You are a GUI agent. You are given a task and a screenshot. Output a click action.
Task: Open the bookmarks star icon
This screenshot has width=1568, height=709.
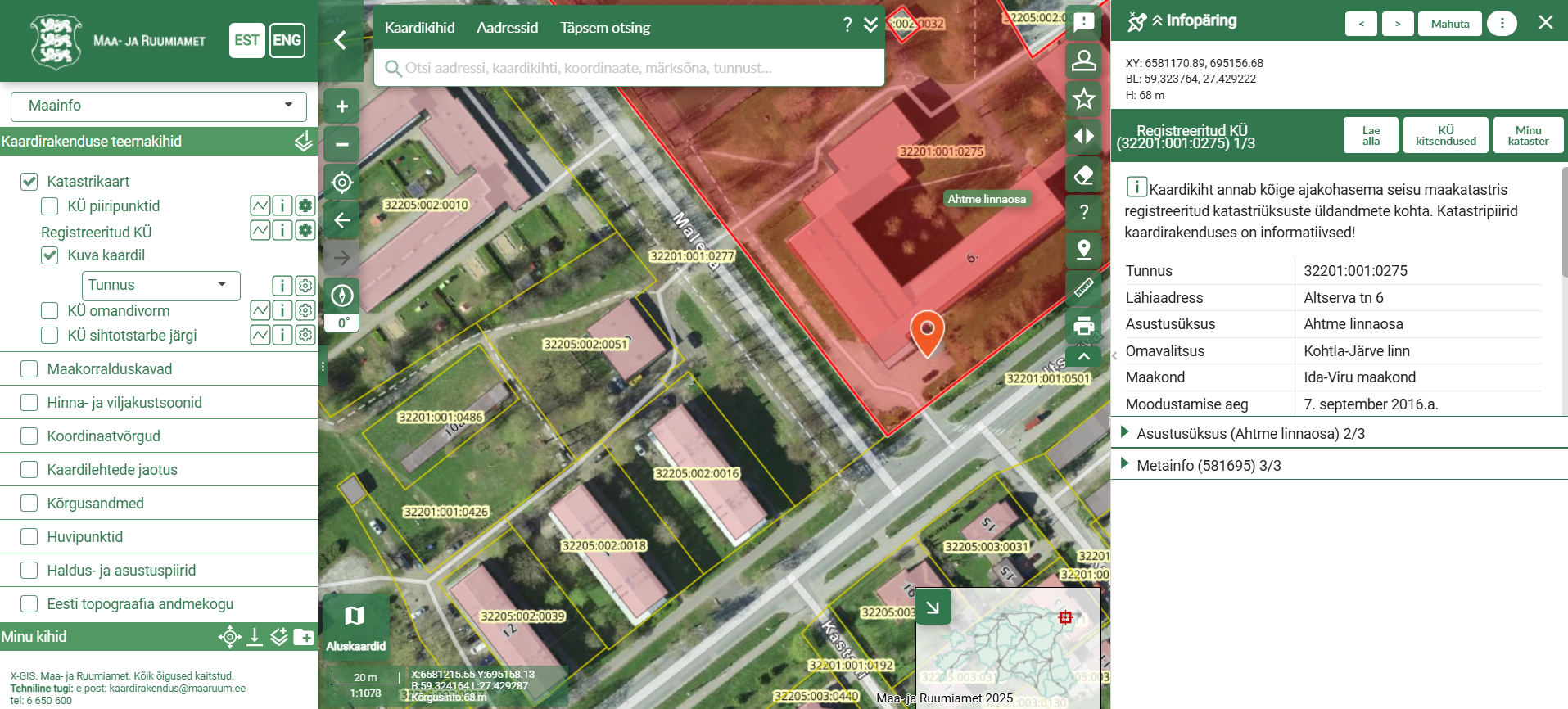(1083, 99)
